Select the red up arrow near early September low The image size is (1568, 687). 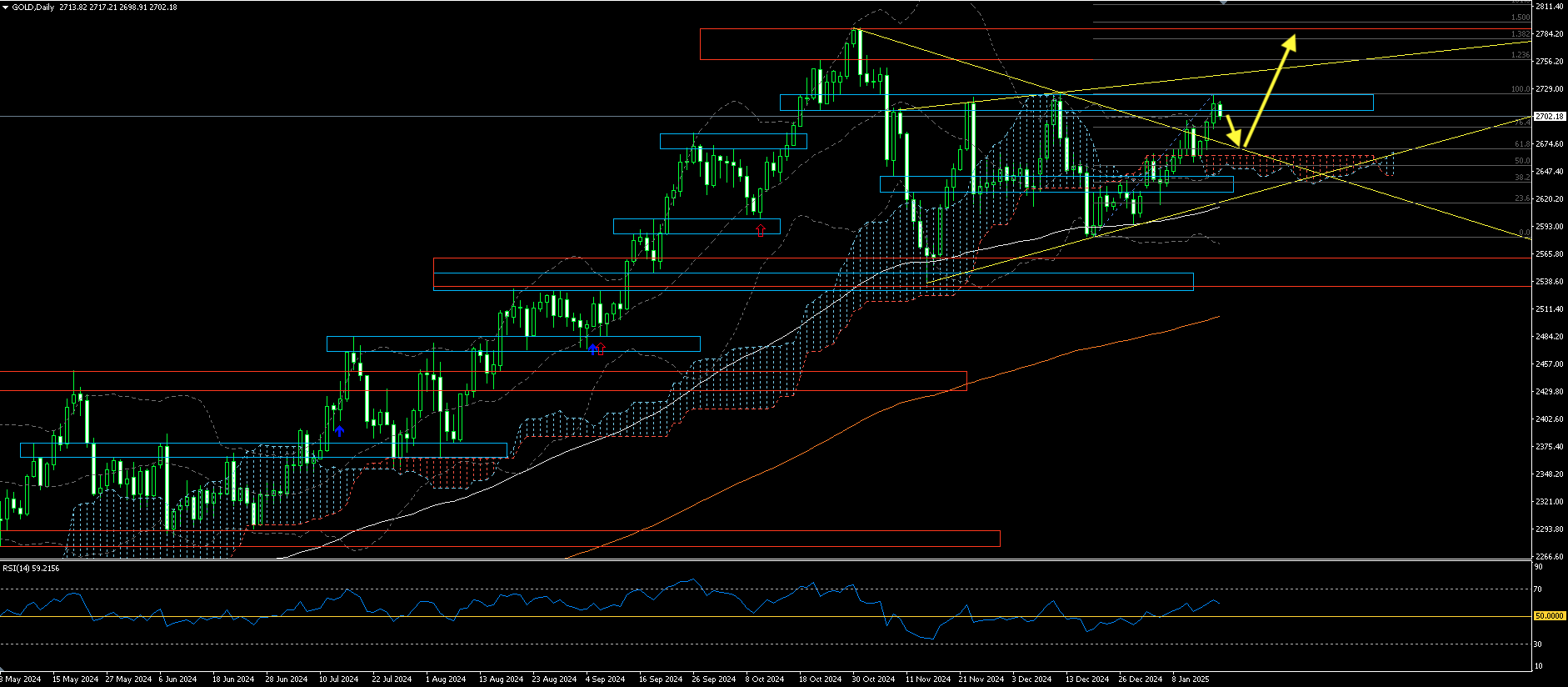point(601,349)
